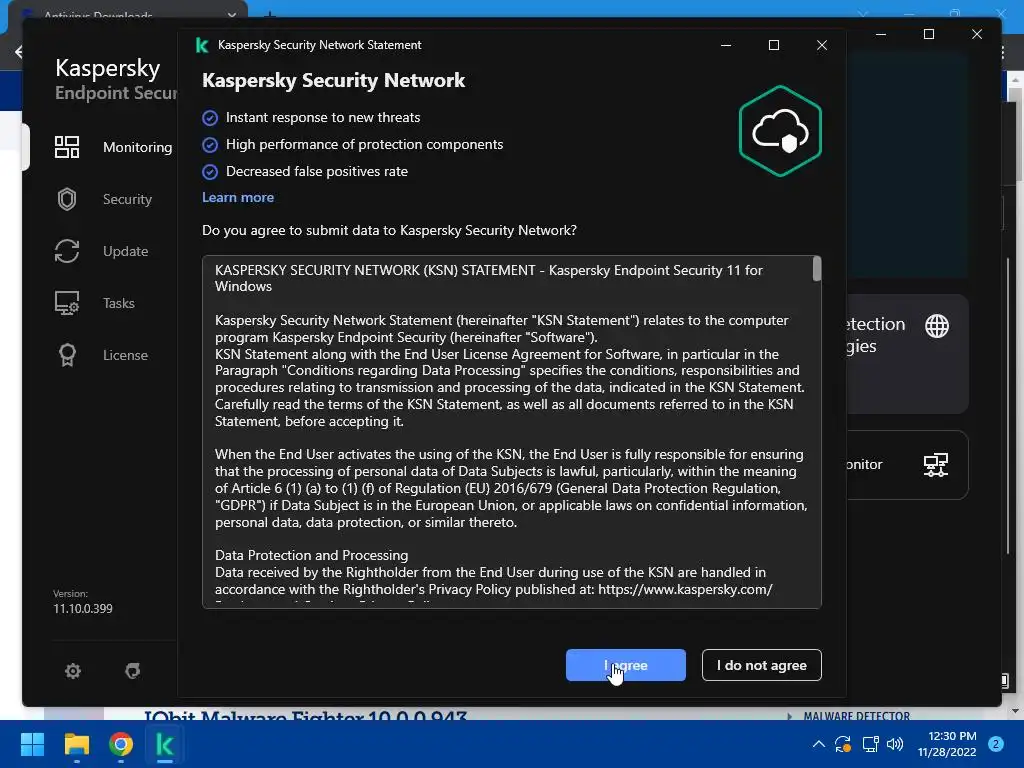Click the License ribbon icon

click(67, 355)
